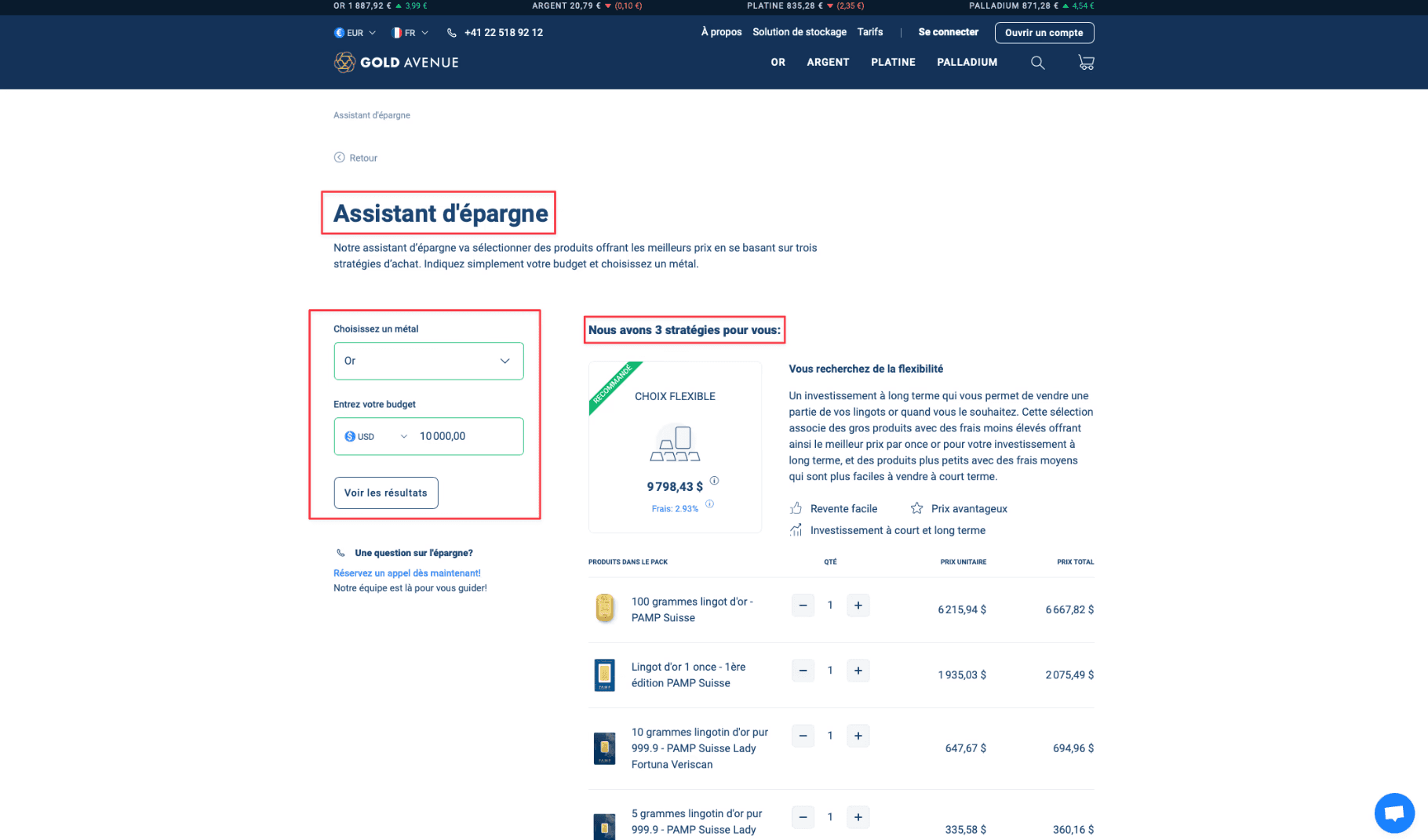Select the CHOIX FLEXIBLE strategy card title
Image resolution: width=1428 pixels, height=840 pixels.
pyautogui.click(x=675, y=396)
